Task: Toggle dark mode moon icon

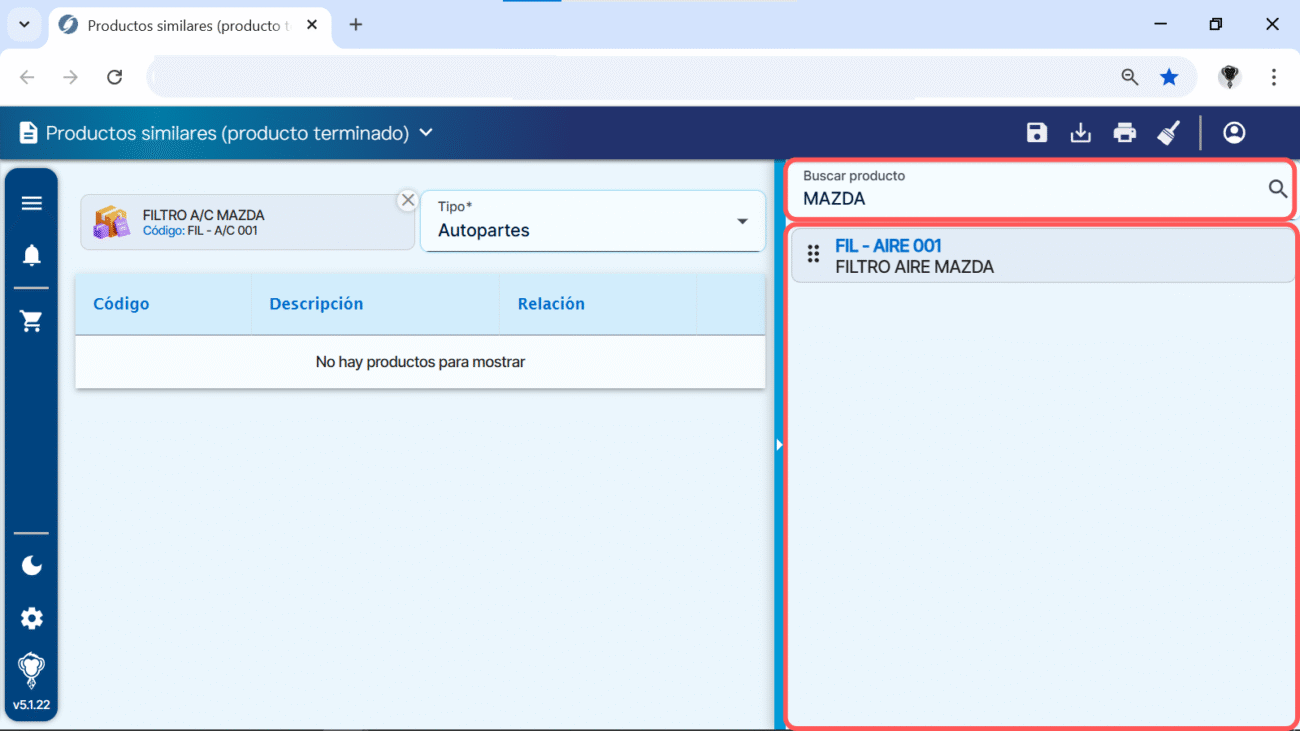Action: click(32, 566)
